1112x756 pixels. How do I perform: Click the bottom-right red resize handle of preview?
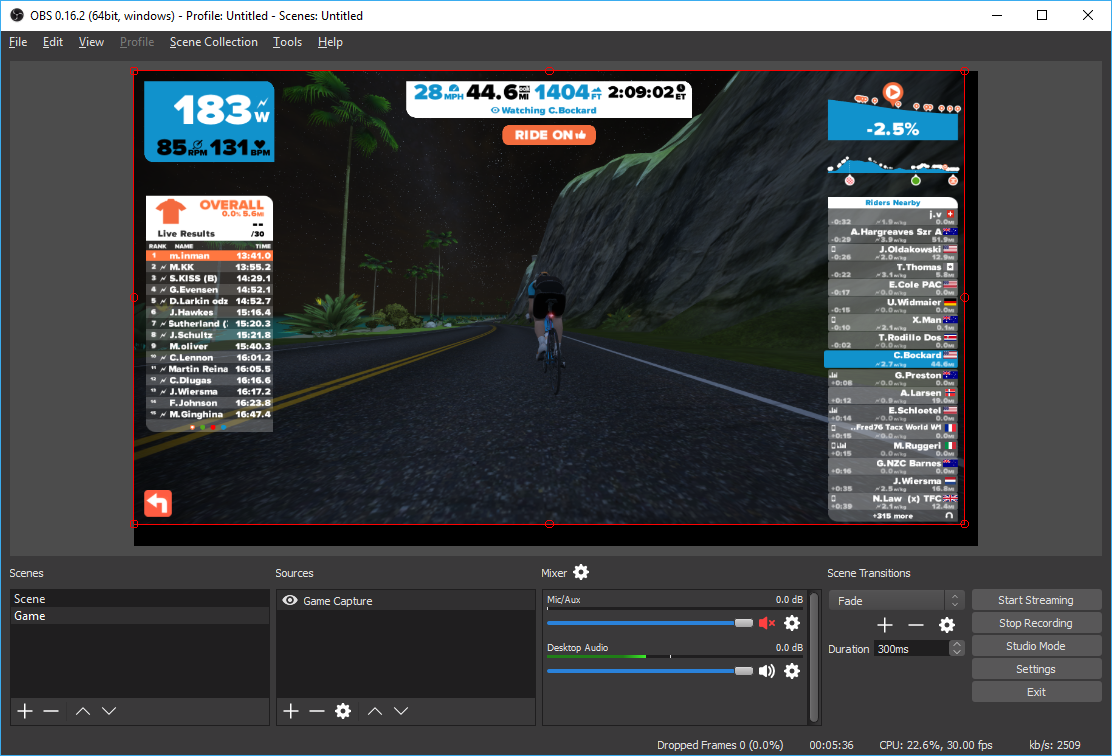(964, 524)
